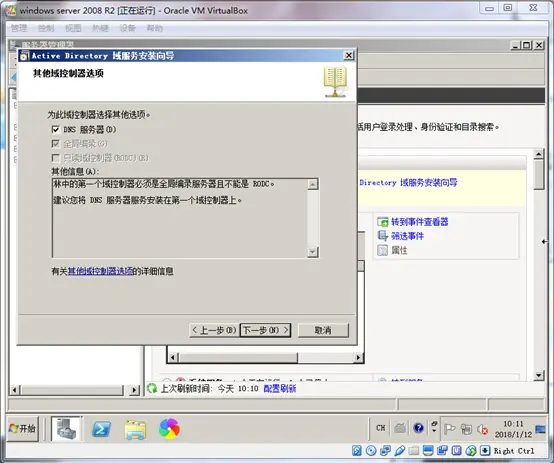Click Server Manager vertical scrollbar up arrow

pos(538,154)
